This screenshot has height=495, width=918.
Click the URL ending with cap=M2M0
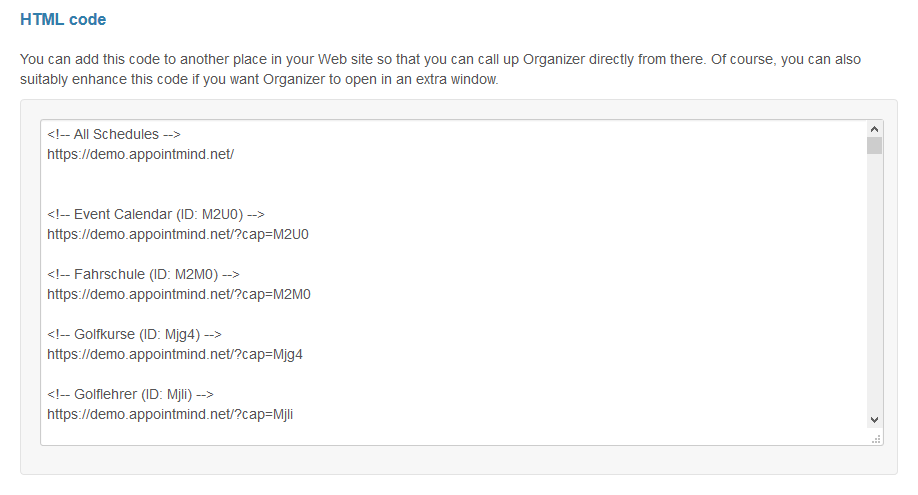(179, 294)
